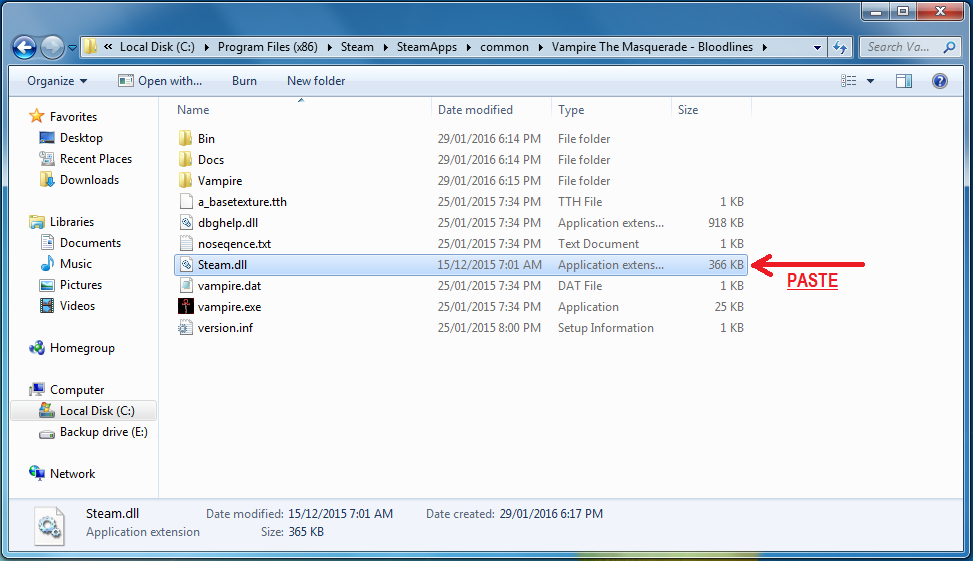This screenshot has width=973, height=561.
Task: Click the Change your view icon
Action: [x=848, y=81]
